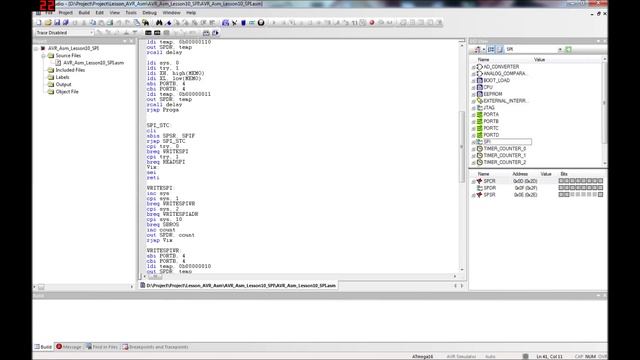Expand the CPU node in I/O View
This screenshot has height=360, width=640.
point(473,88)
